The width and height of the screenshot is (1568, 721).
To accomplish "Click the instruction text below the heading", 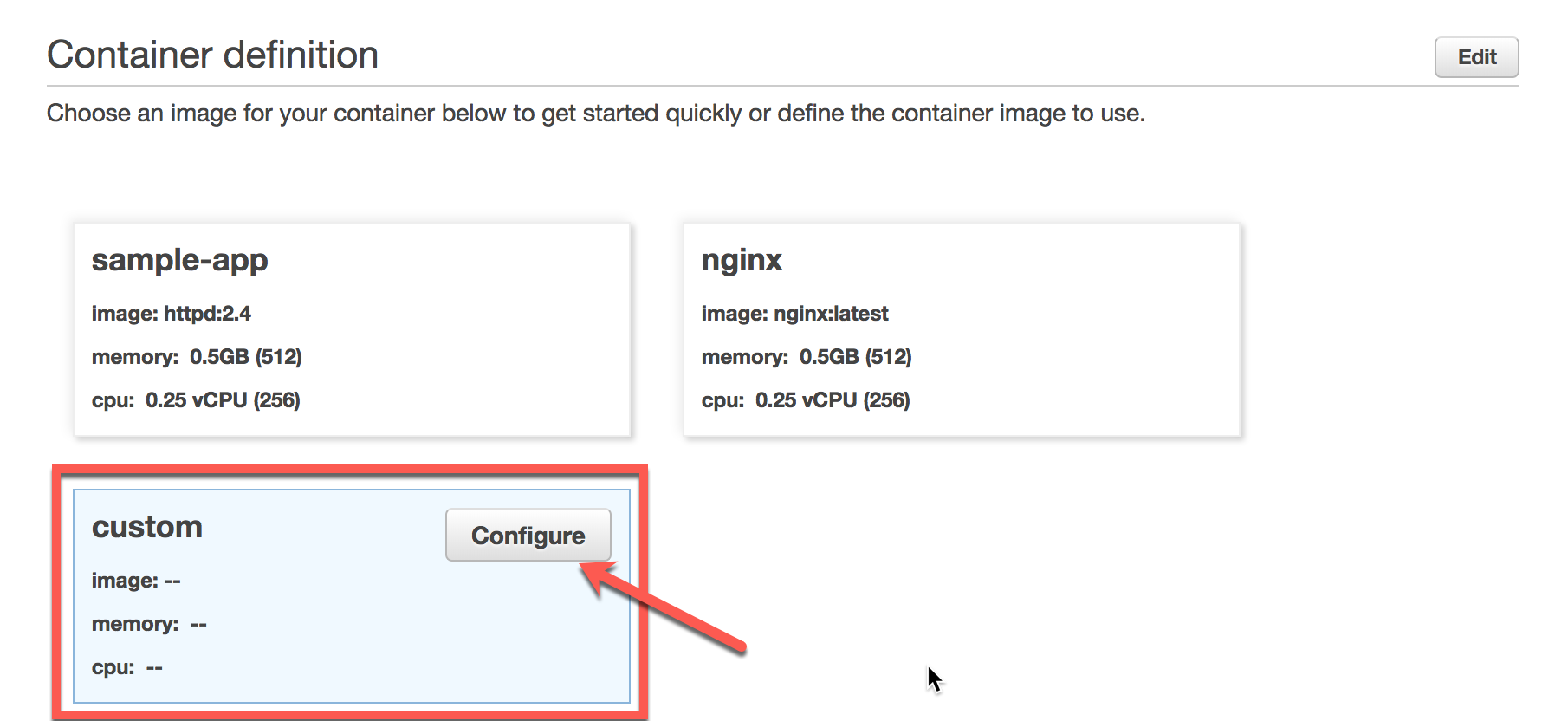I will (x=596, y=113).
